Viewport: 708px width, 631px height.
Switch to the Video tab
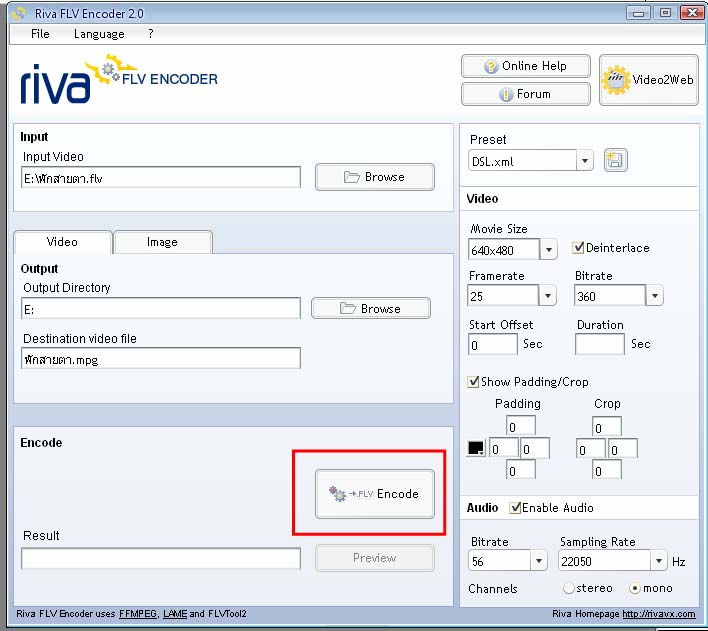click(x=62, y=242)
